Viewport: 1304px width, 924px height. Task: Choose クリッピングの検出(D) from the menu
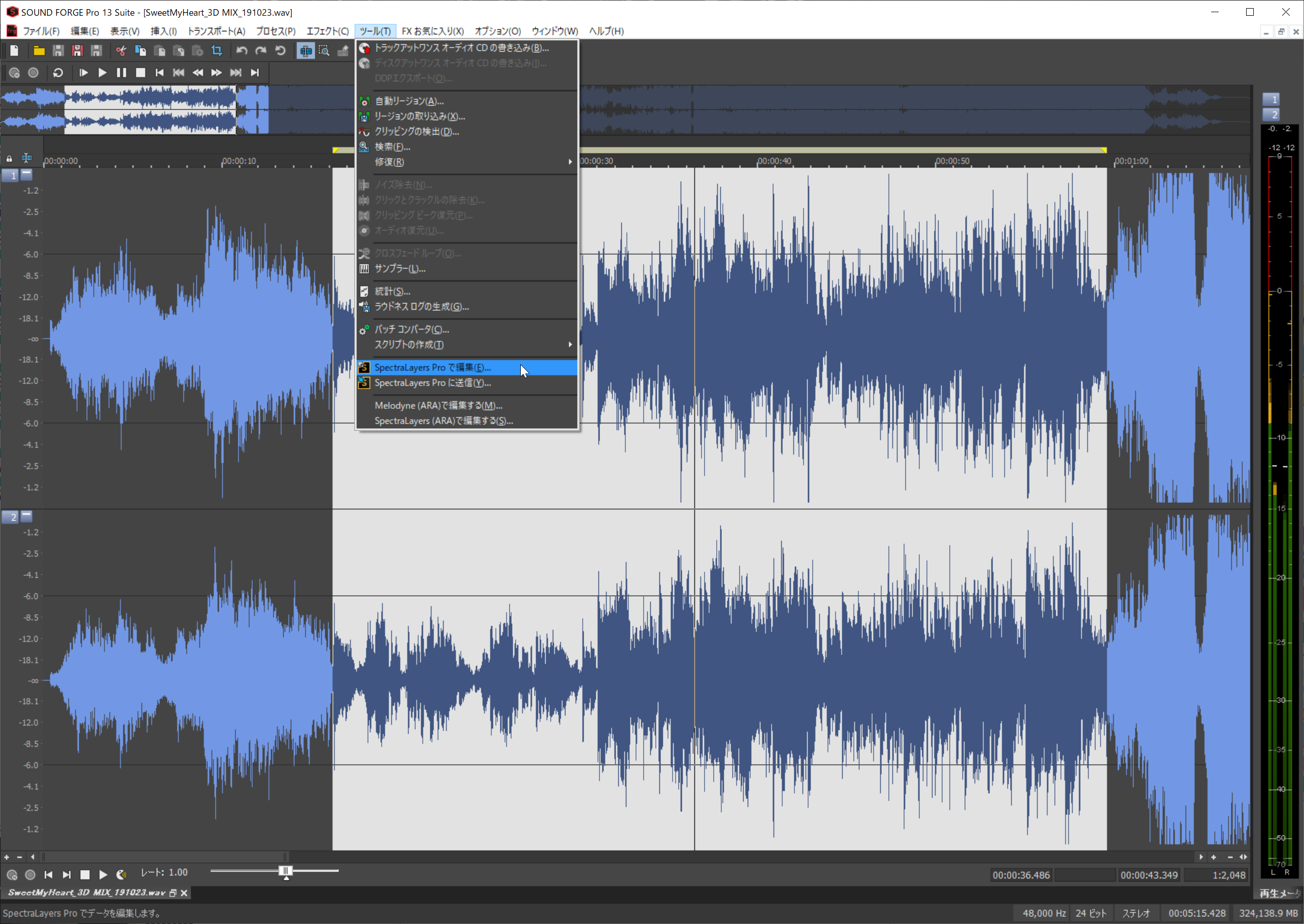click(467, 131)
